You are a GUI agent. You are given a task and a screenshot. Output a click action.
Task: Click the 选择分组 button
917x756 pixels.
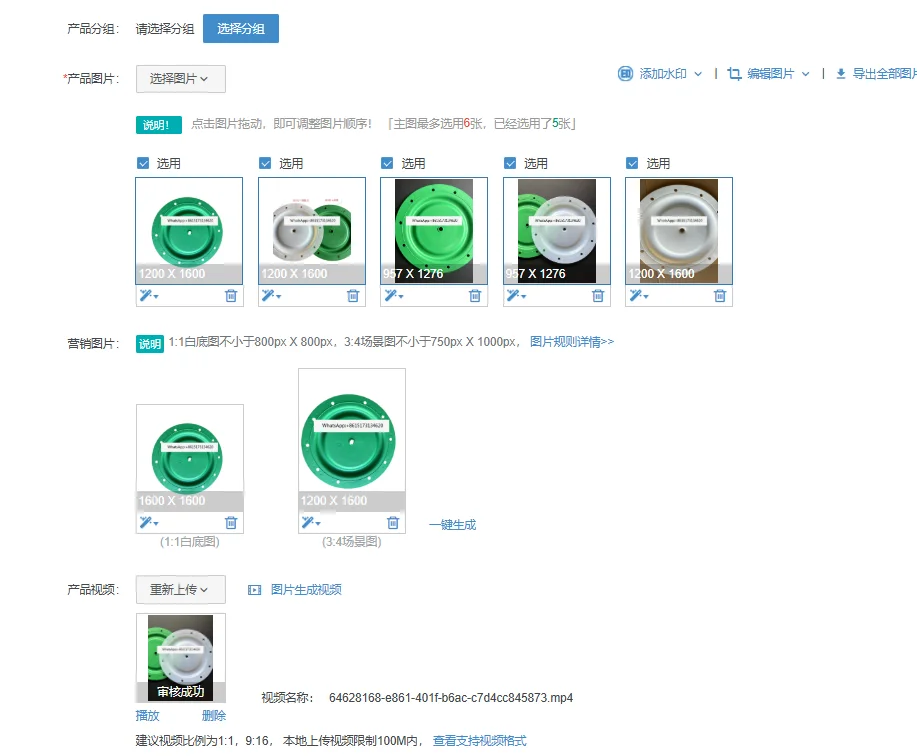pyautogui.click(x=241, y=29)
